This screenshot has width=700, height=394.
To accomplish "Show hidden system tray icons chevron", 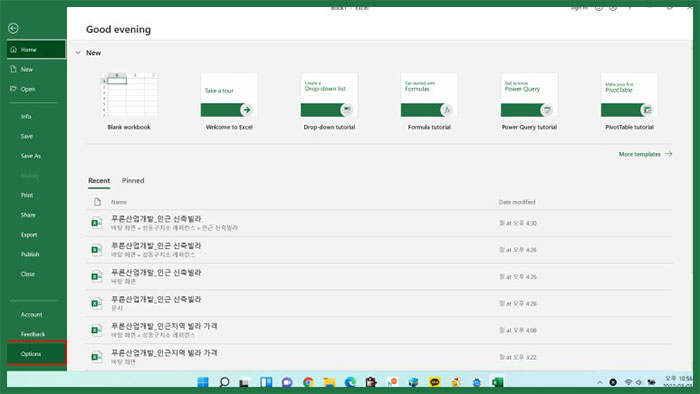I will tap(600, 382).
